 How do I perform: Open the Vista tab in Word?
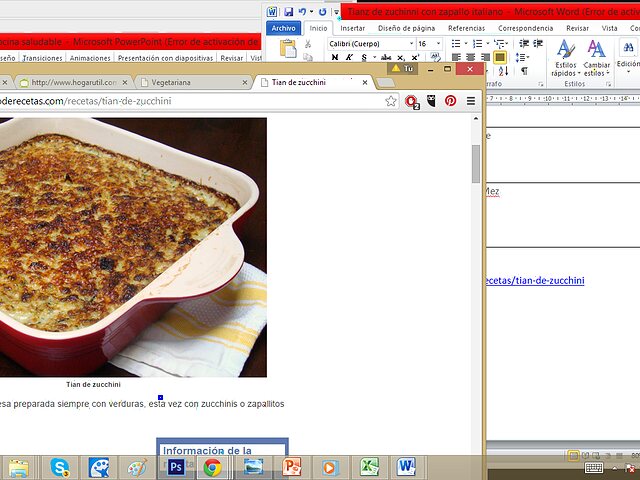609,28
